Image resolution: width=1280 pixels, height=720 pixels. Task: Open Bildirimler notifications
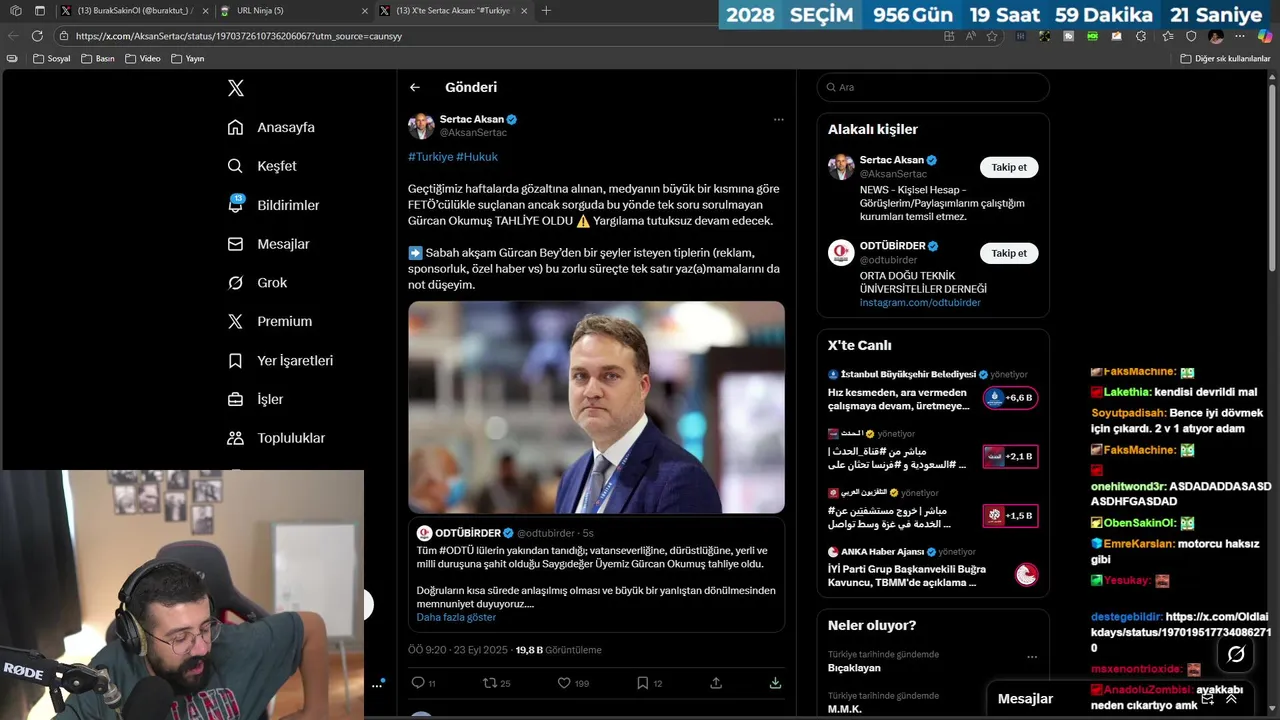[x=273, y=205]
